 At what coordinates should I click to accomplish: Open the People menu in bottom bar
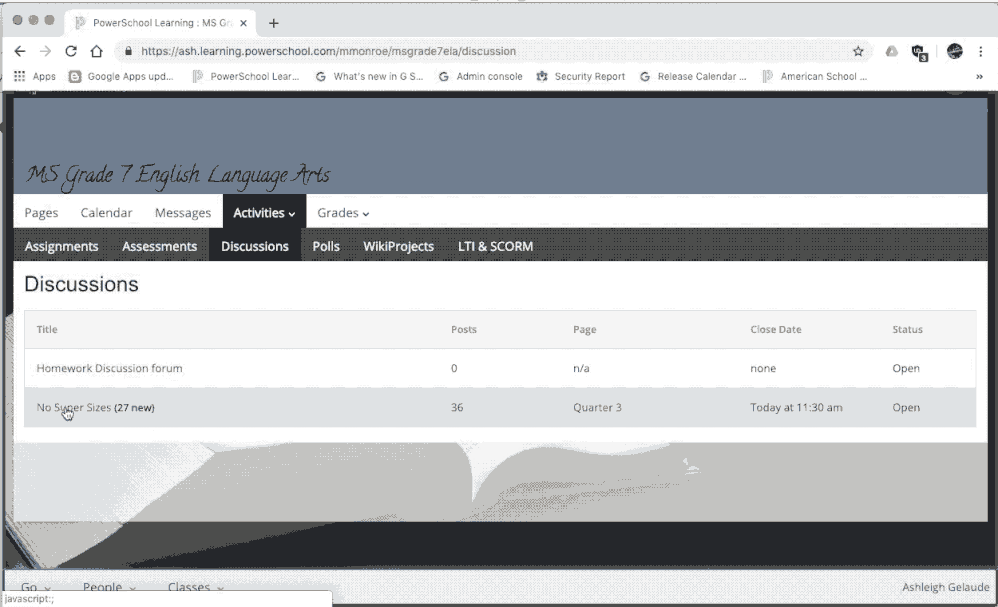(108, 588)
